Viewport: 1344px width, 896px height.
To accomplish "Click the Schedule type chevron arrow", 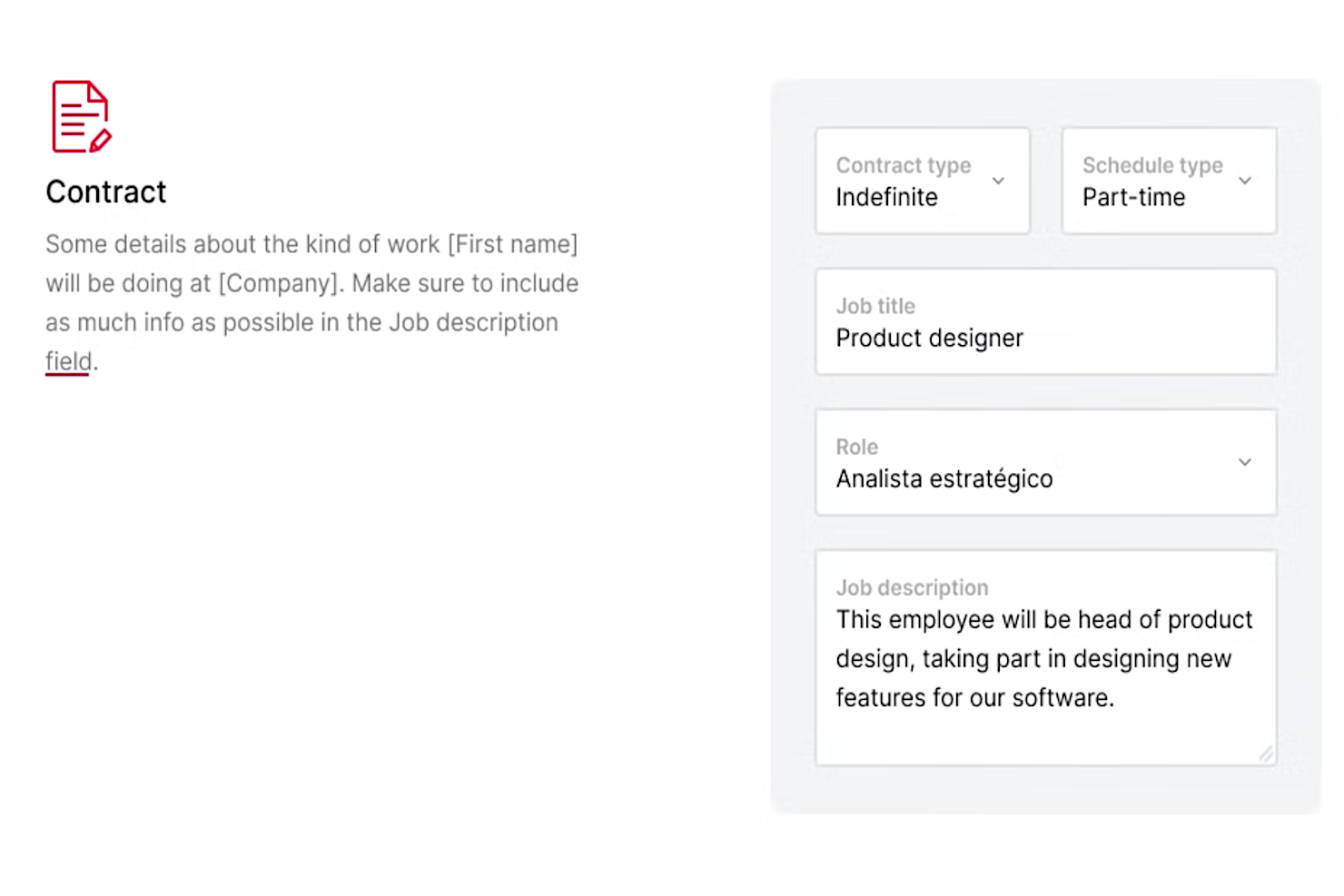I will pos(1245,181).
